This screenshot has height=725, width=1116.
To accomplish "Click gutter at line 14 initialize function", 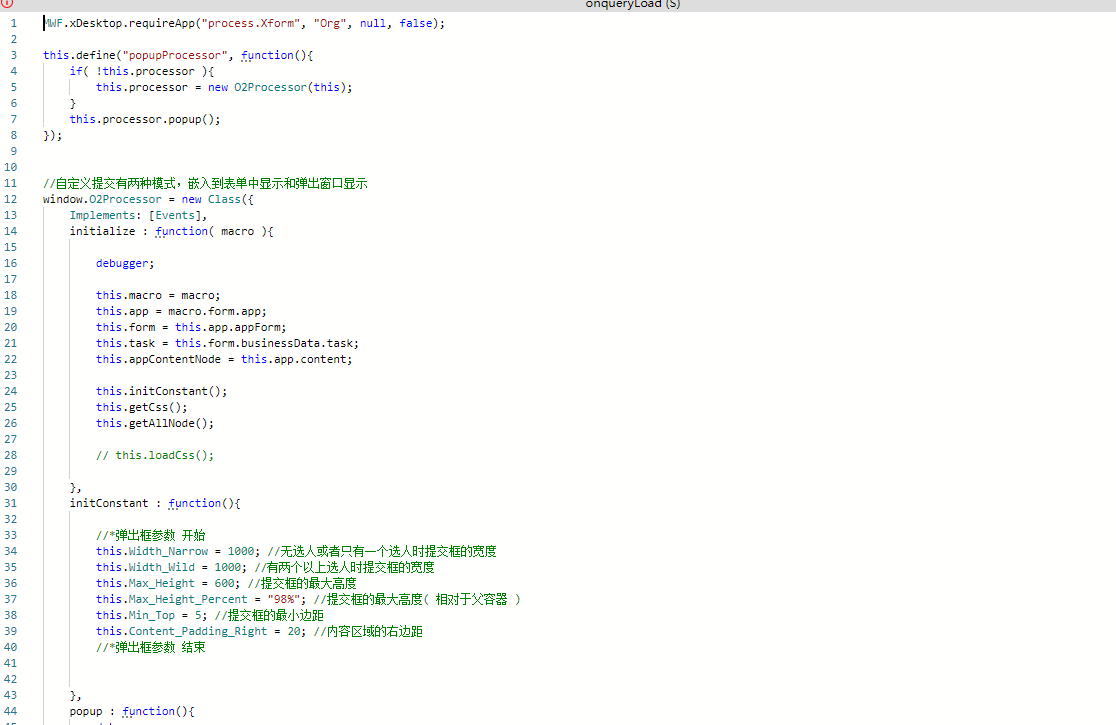I will coord(13,231).
